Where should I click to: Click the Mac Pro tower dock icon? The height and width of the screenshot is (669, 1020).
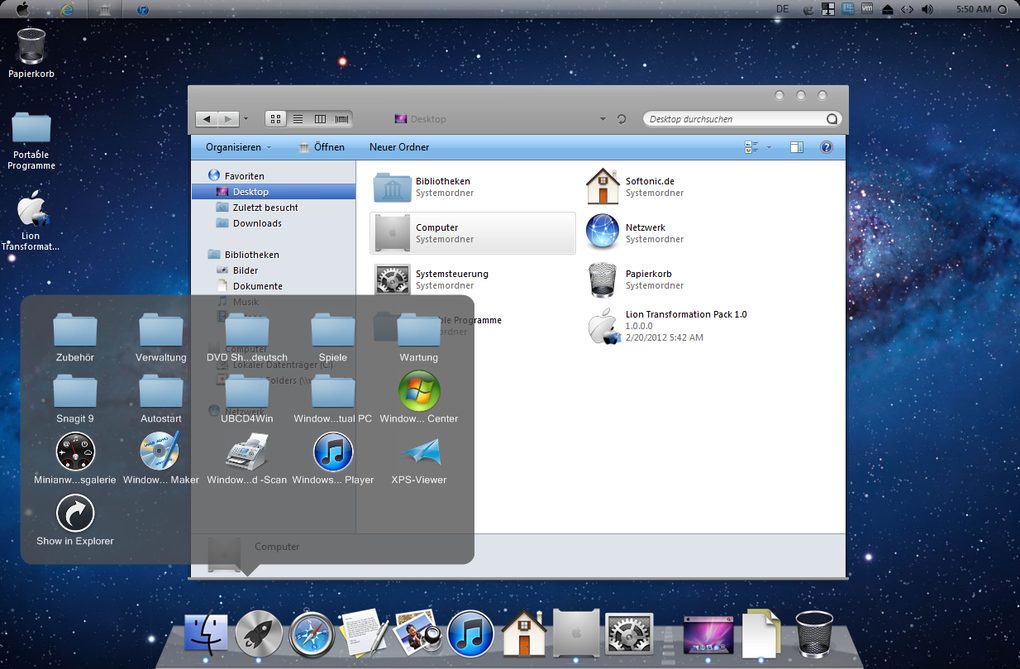[576, 633]
